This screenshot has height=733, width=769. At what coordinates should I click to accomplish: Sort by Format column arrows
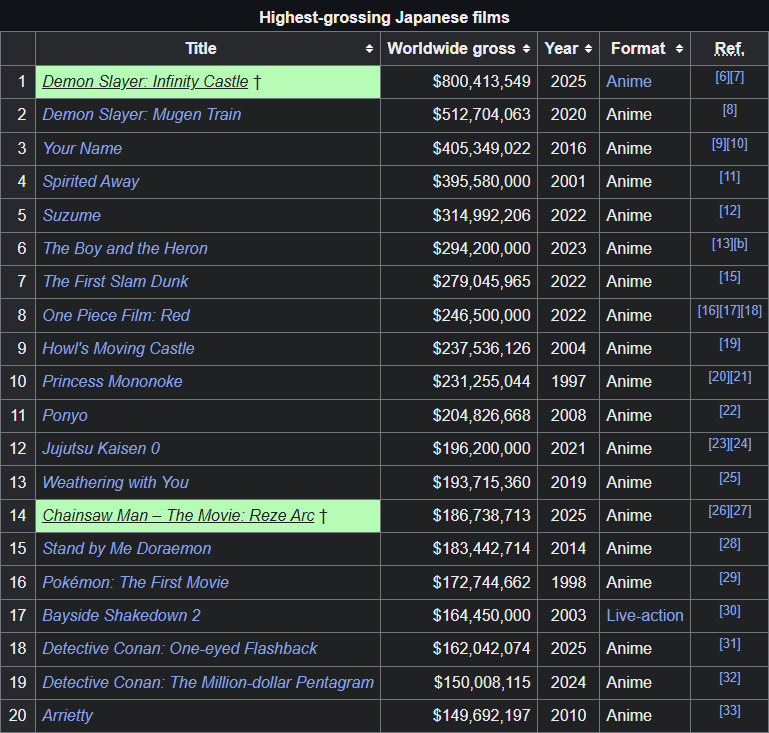[x=679, y=49]
